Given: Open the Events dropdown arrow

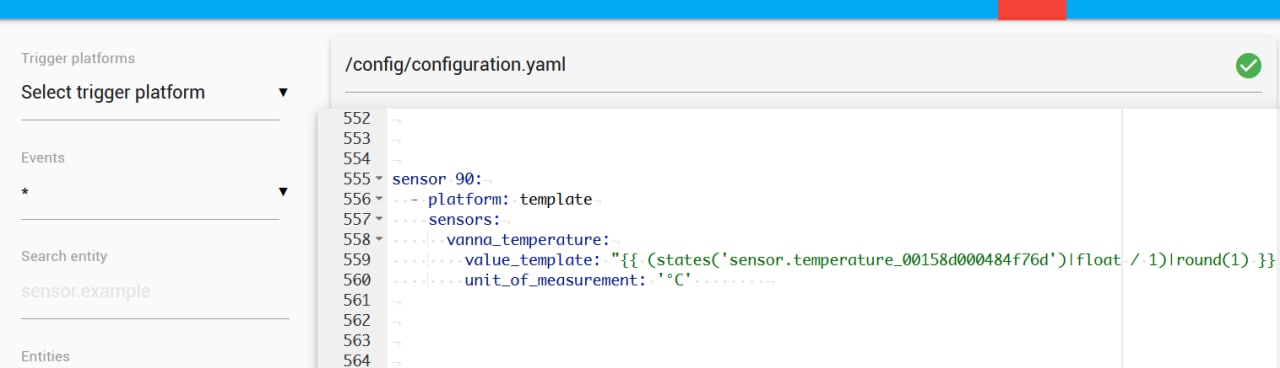Looking at the screenshot, I should 283,191.
